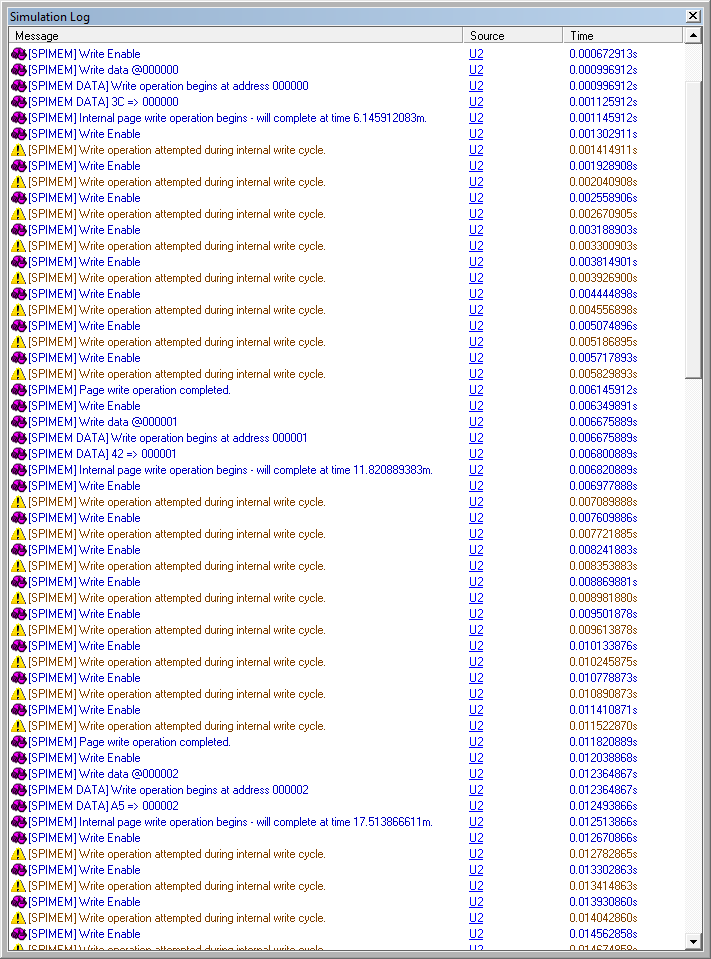Select 'Write operation begins at address 000001' message
Screen dimensions: 711x959
[x=168, y=438]
